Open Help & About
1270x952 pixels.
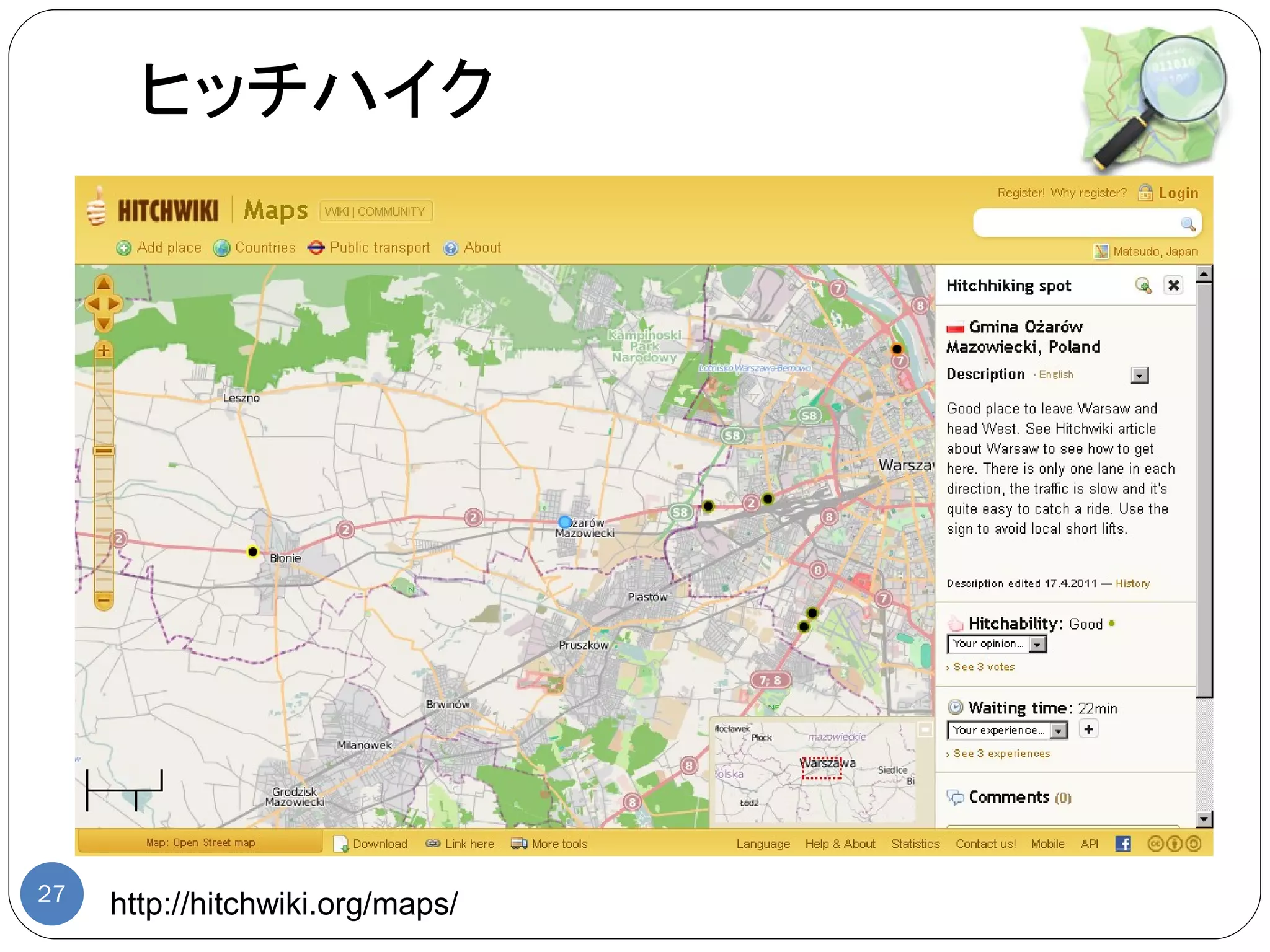tap(840, 844)
